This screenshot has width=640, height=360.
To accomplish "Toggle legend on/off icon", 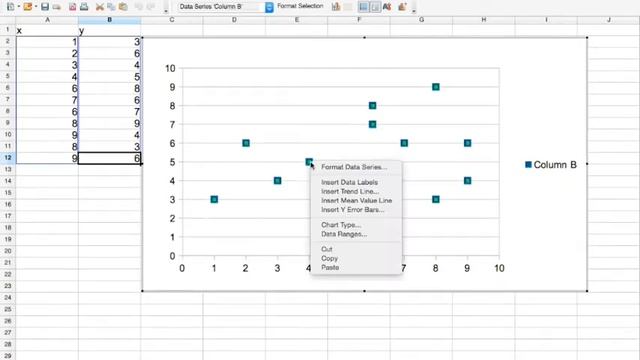I will (x=375, y=7).
